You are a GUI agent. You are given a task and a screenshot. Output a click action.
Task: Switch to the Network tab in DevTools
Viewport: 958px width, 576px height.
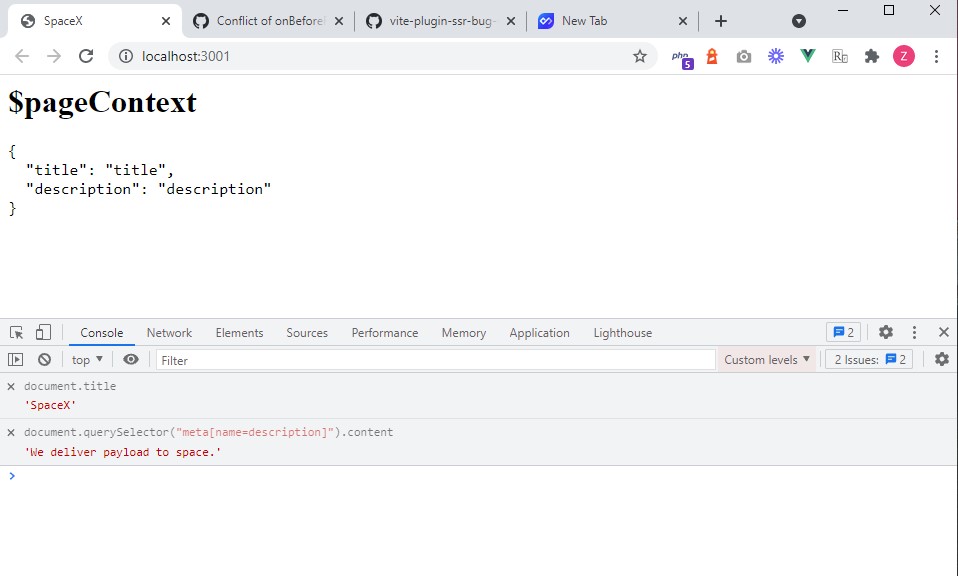tap(169, 332)
